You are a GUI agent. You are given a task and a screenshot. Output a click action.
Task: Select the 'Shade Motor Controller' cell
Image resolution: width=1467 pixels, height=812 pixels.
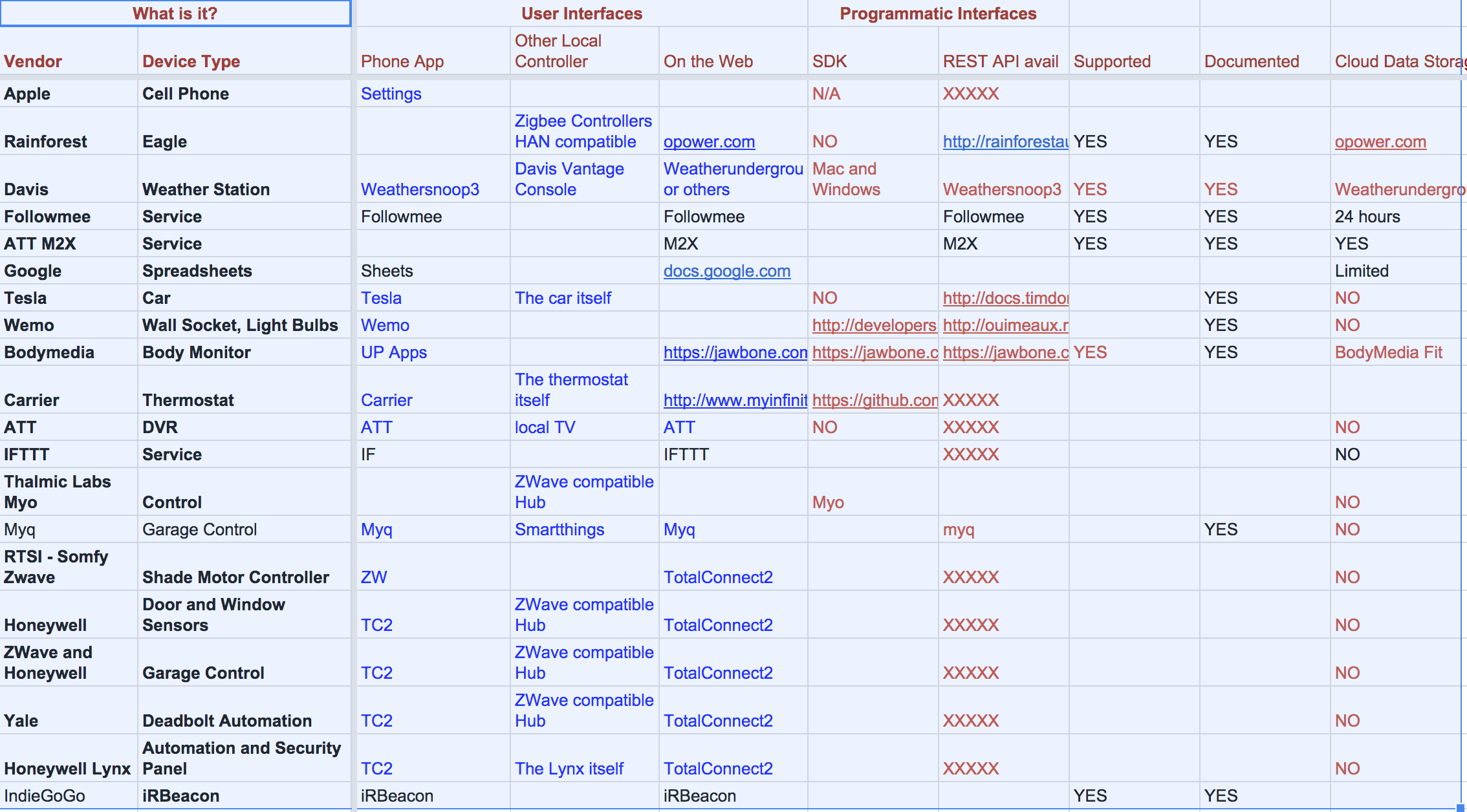pyautogui.click(x=235, y=577)
